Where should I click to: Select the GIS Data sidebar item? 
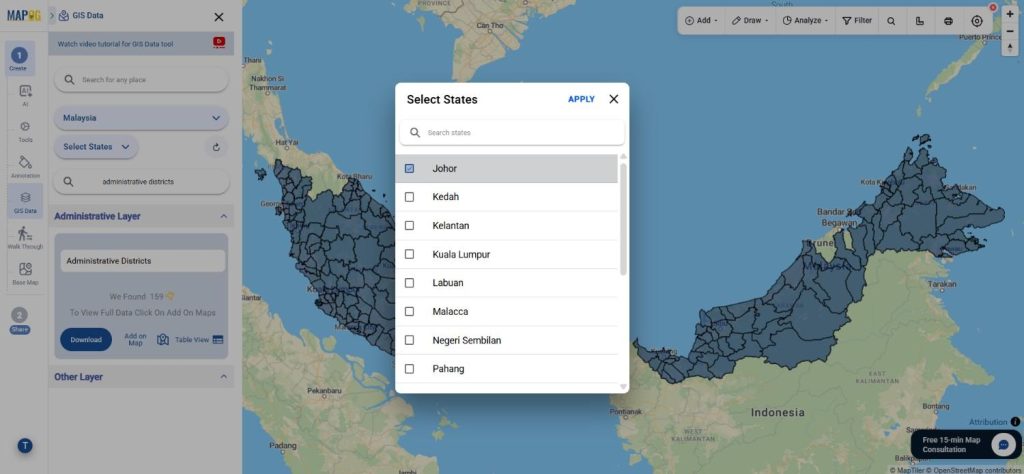(25, 202)
